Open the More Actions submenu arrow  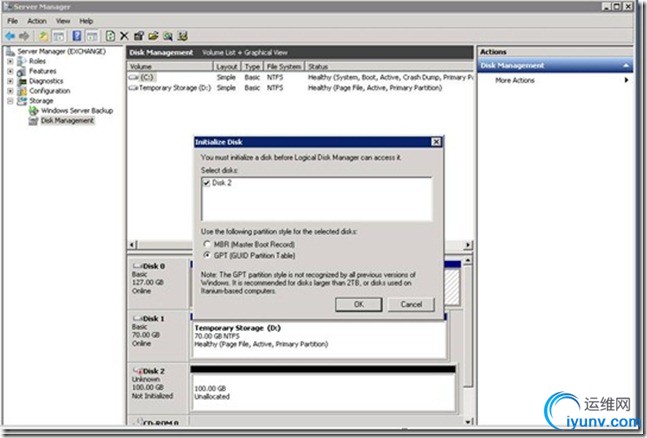point(626,80)
